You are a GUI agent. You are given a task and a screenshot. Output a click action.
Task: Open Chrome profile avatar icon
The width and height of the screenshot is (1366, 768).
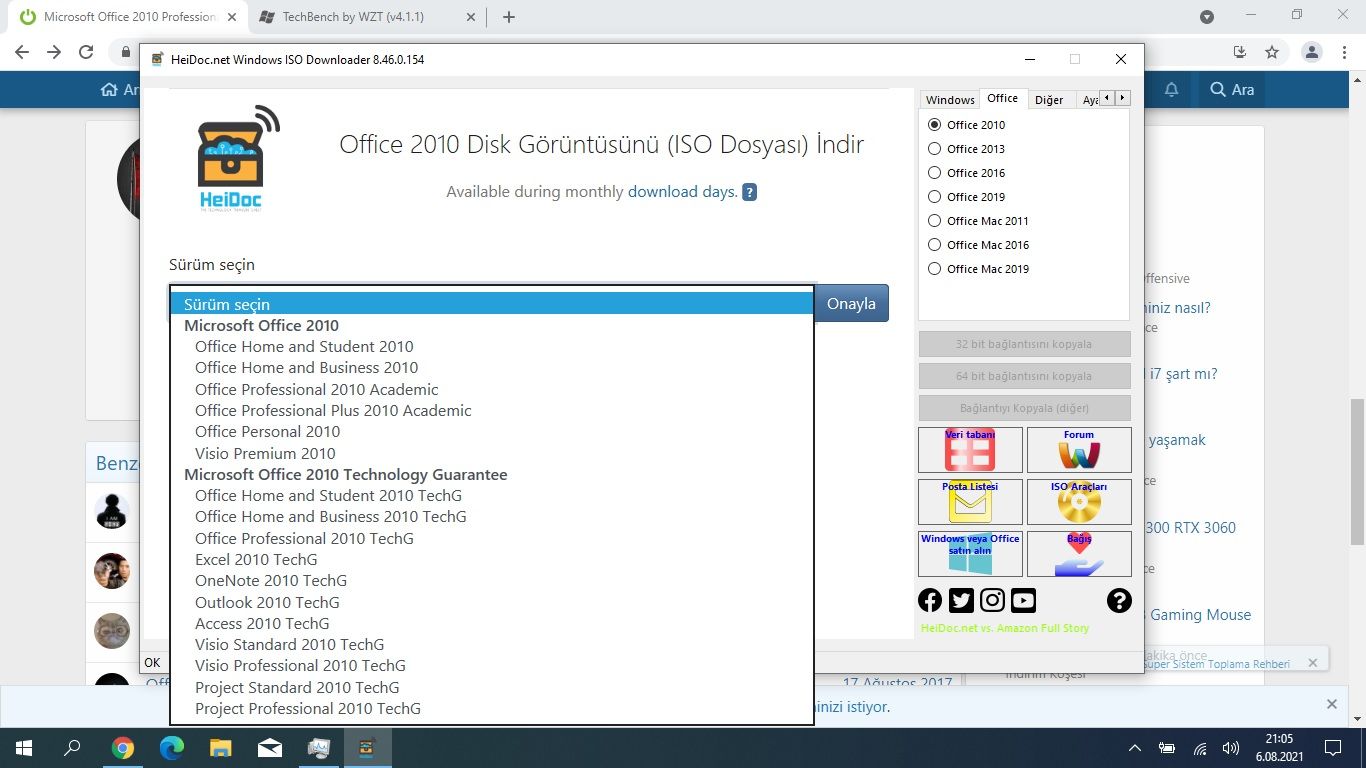coord(1312,52)
